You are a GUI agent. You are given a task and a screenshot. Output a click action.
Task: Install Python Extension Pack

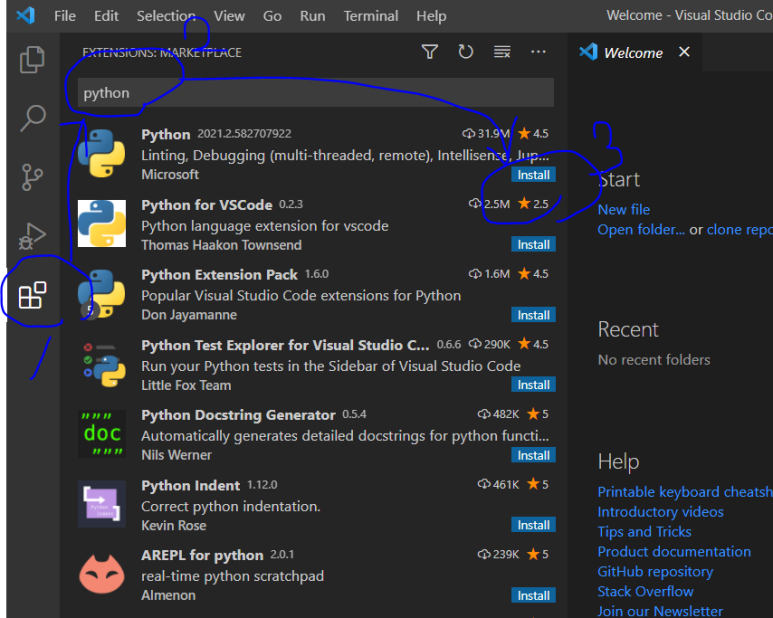tap(533, 315)
